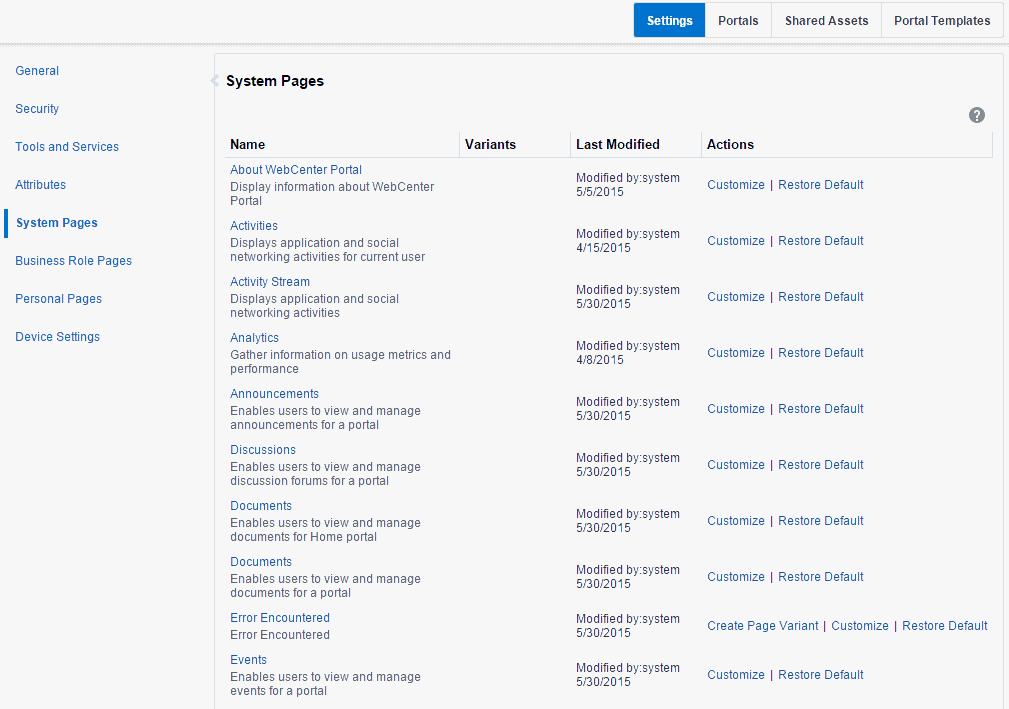Navigate to Business Role Pages

click(x=73, y=261)
